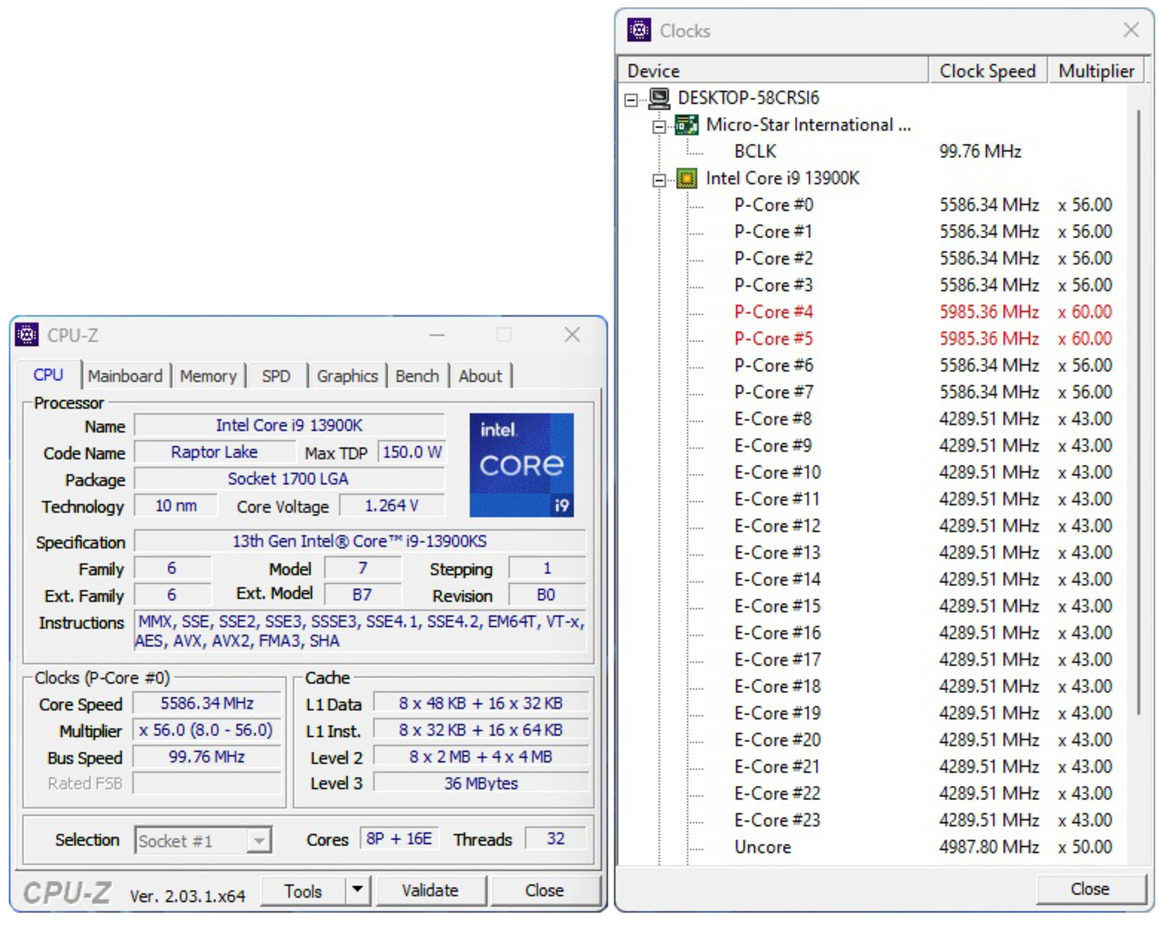Click the Technology value 10 nm
The height and width of the screenshot is (926, 1170).
pyautogui.click(x=176, y=506)
